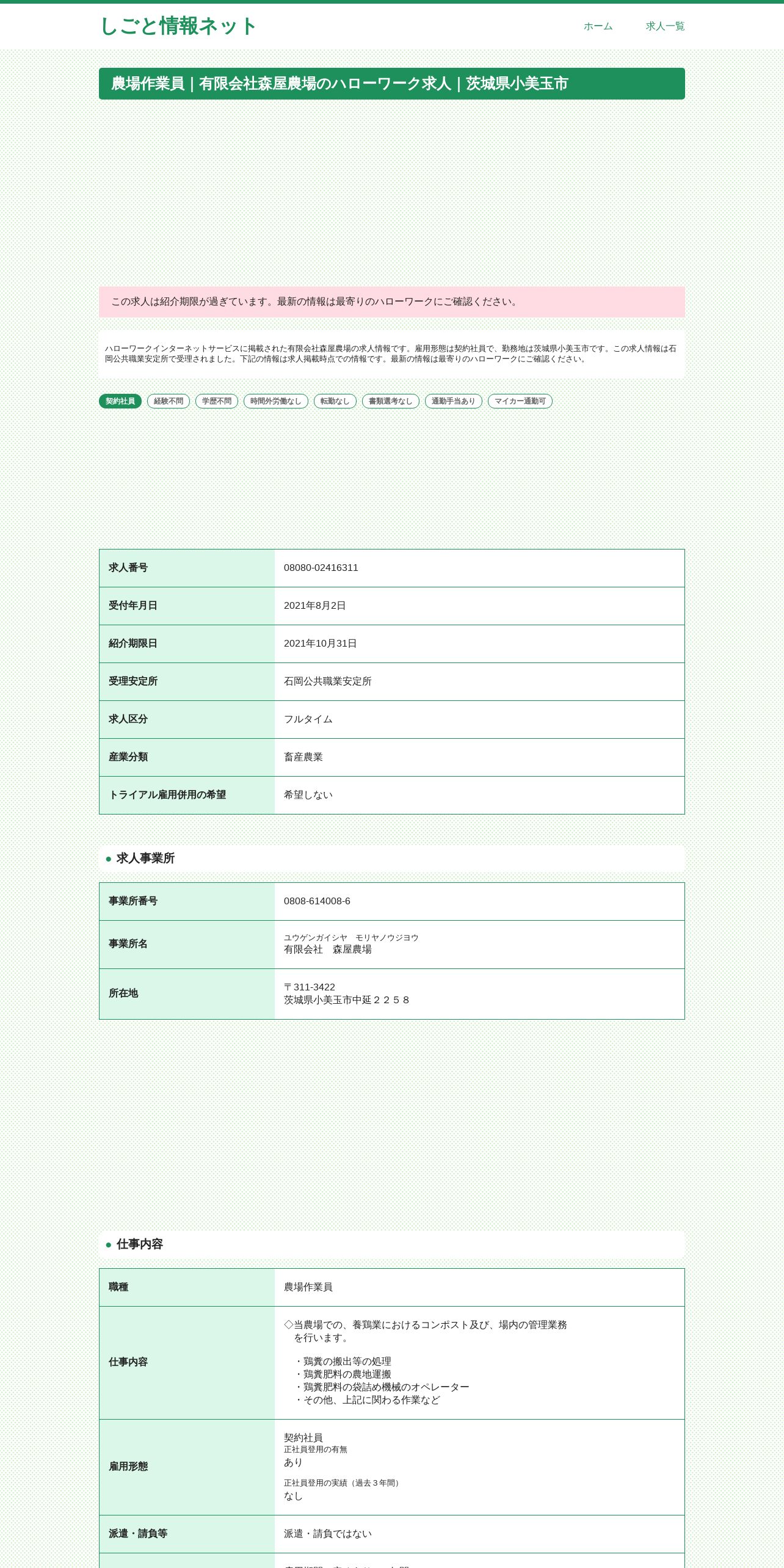Click the 求人番号 row label
The width and height of the screenshot is (784, 1568).
128,568
